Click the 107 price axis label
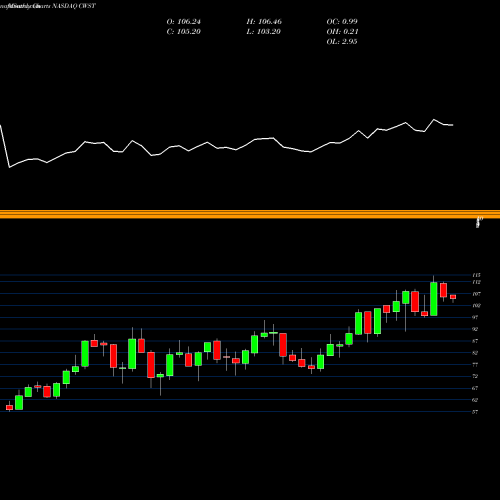 click(x=476, y=294)
